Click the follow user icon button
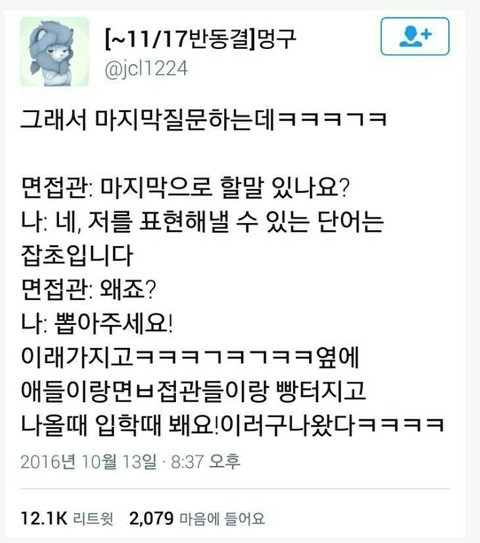Screen dimensions: 480x543 coord(415,36)
